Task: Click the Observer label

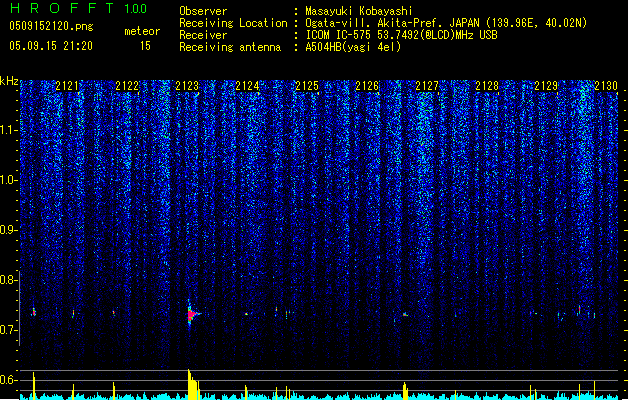Action: pos(203,11)
